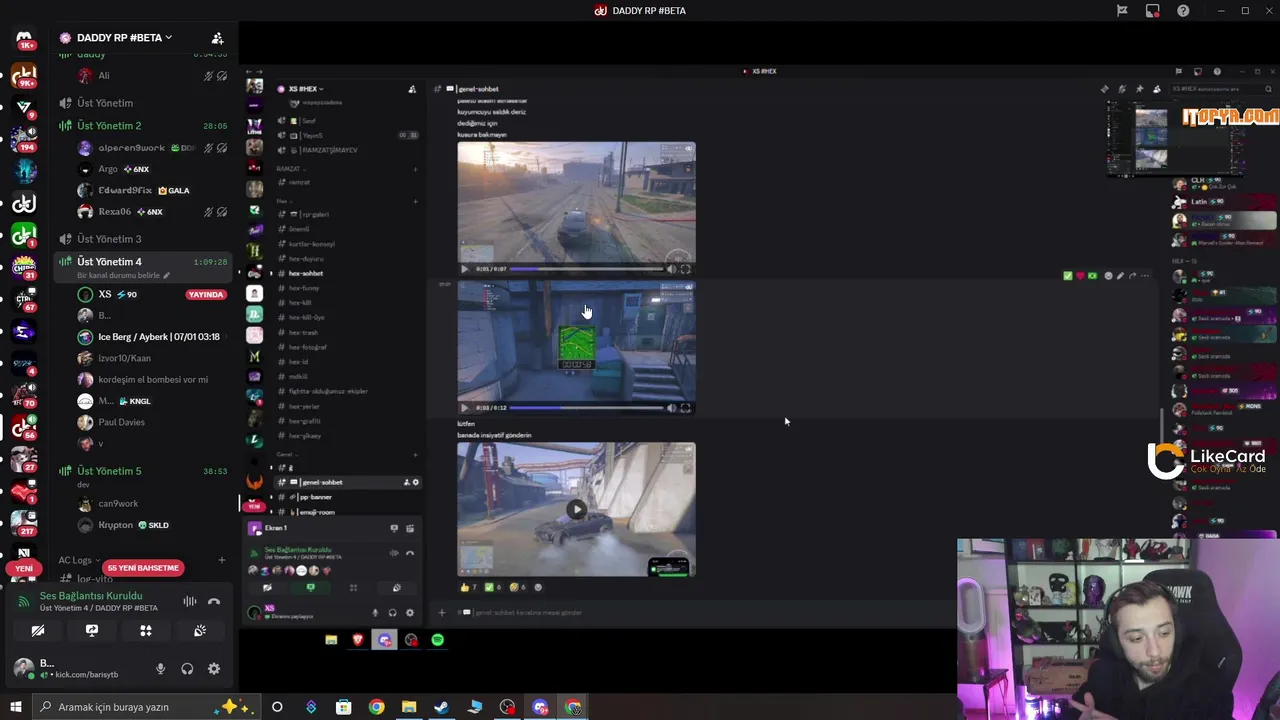Viewport: 1280px width, 720px height.
Task: Open the soundboard icon in the voice panel
Action: point(200,631)
